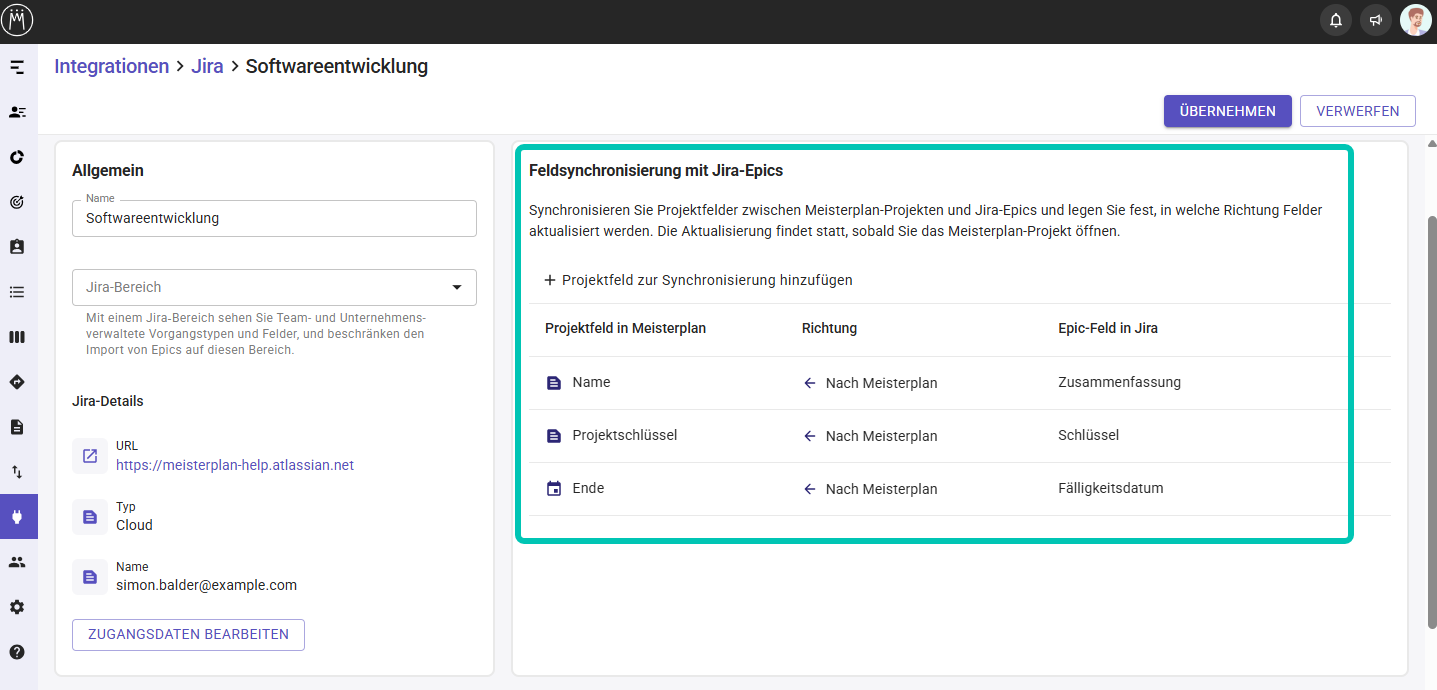Click the vertical page scrollbar
Image resolution: width=1437 pixels, height=690 pixels.
[1432, 421]
